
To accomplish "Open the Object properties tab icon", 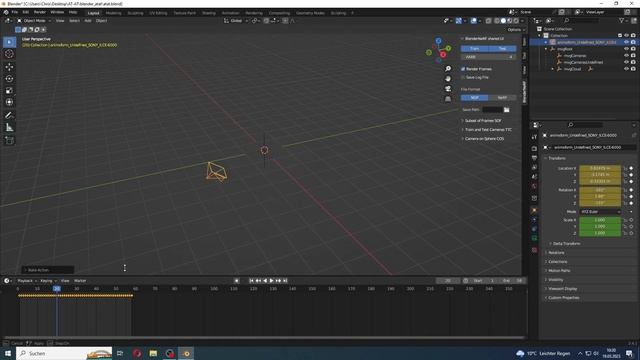I will [x=534, y=211].
